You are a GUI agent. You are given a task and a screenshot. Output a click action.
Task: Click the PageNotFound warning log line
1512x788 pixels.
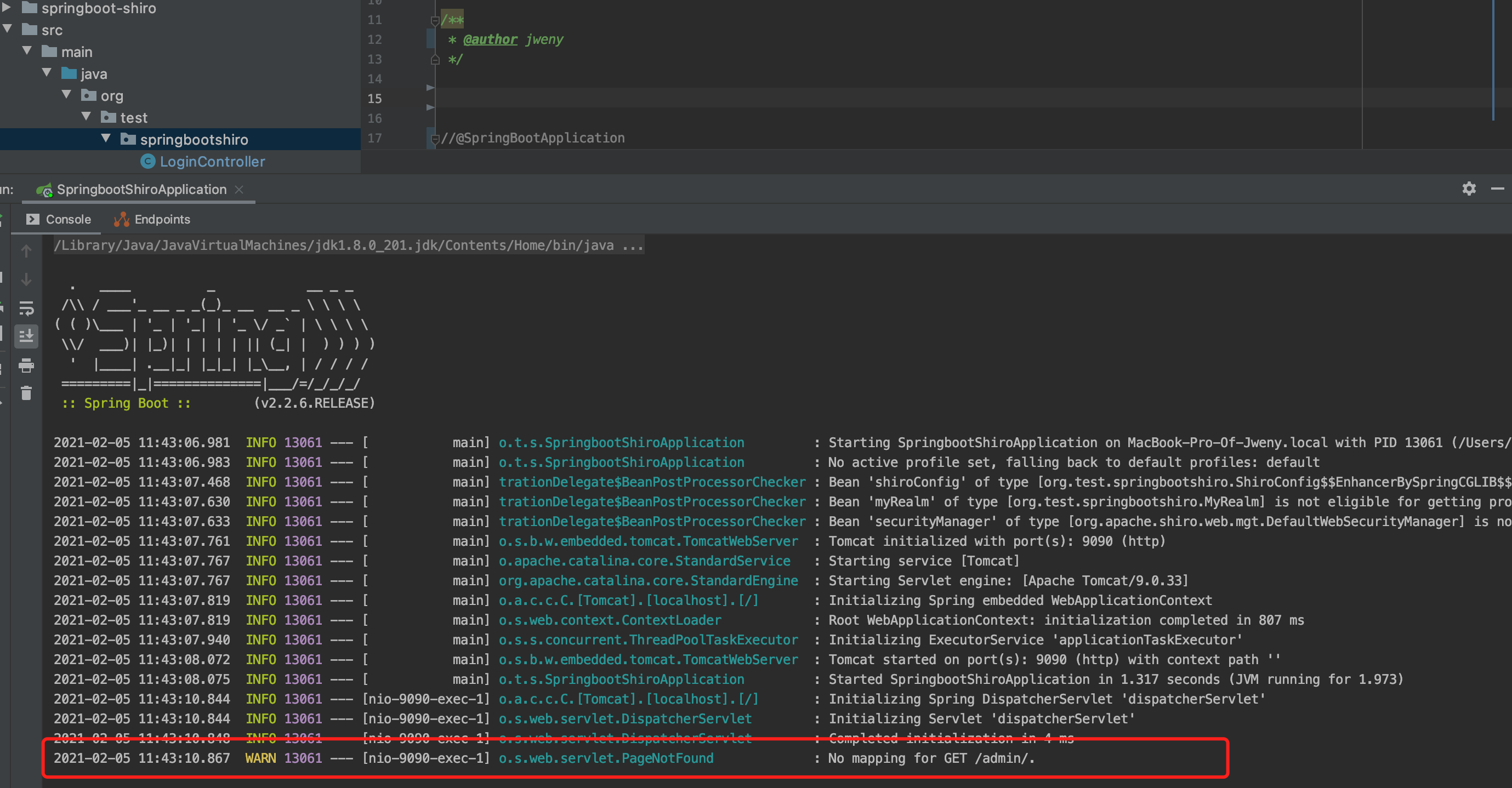coord(605,758)
